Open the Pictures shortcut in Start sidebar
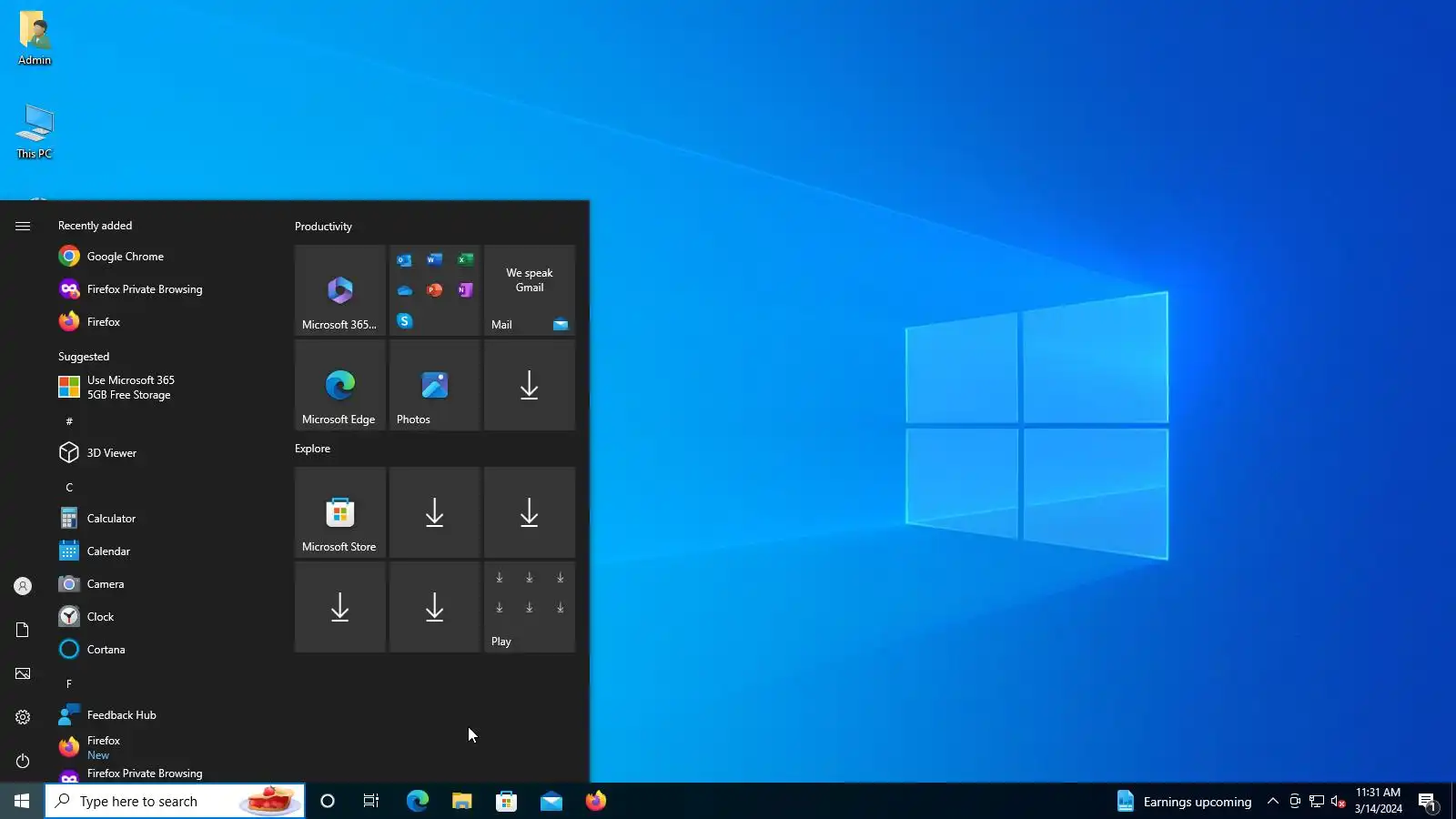Viewport: 1456px width, 819px height. click(x=23, y=673)
